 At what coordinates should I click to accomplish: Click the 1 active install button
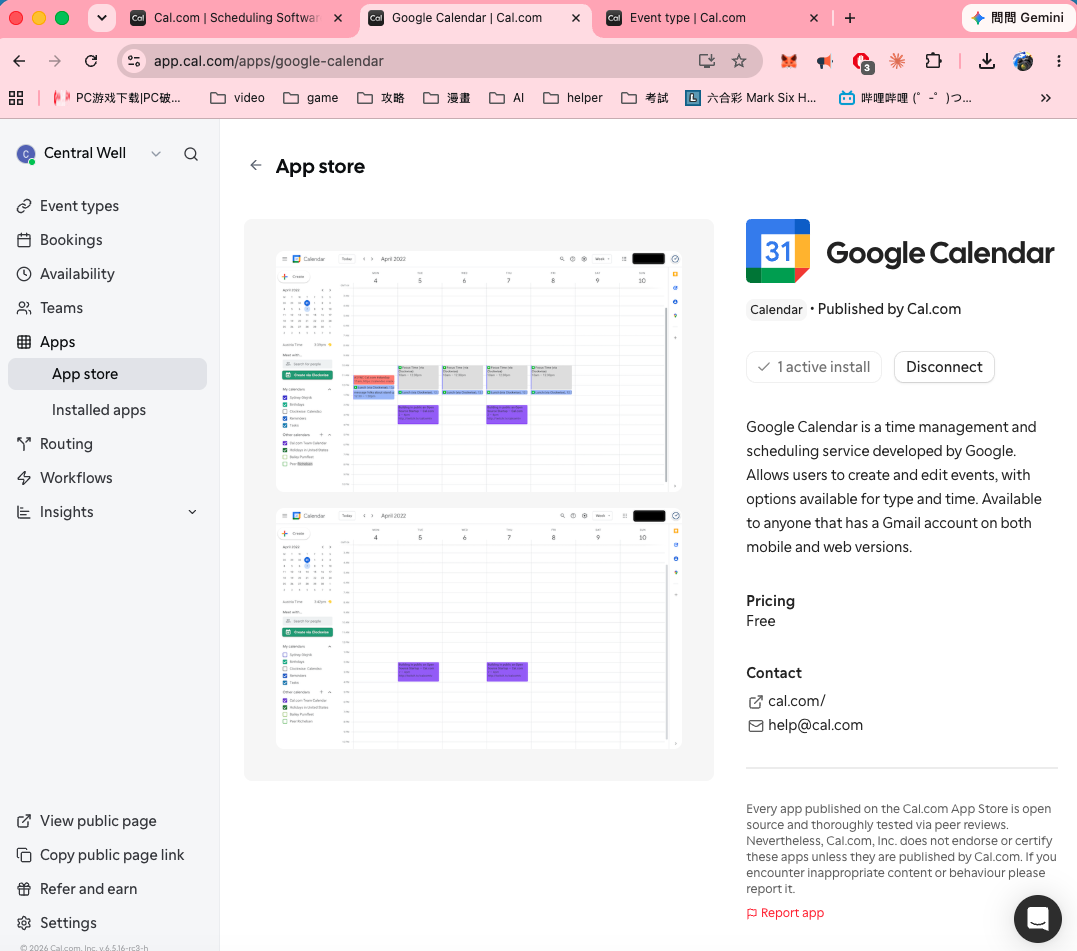(x=813, y=367)
